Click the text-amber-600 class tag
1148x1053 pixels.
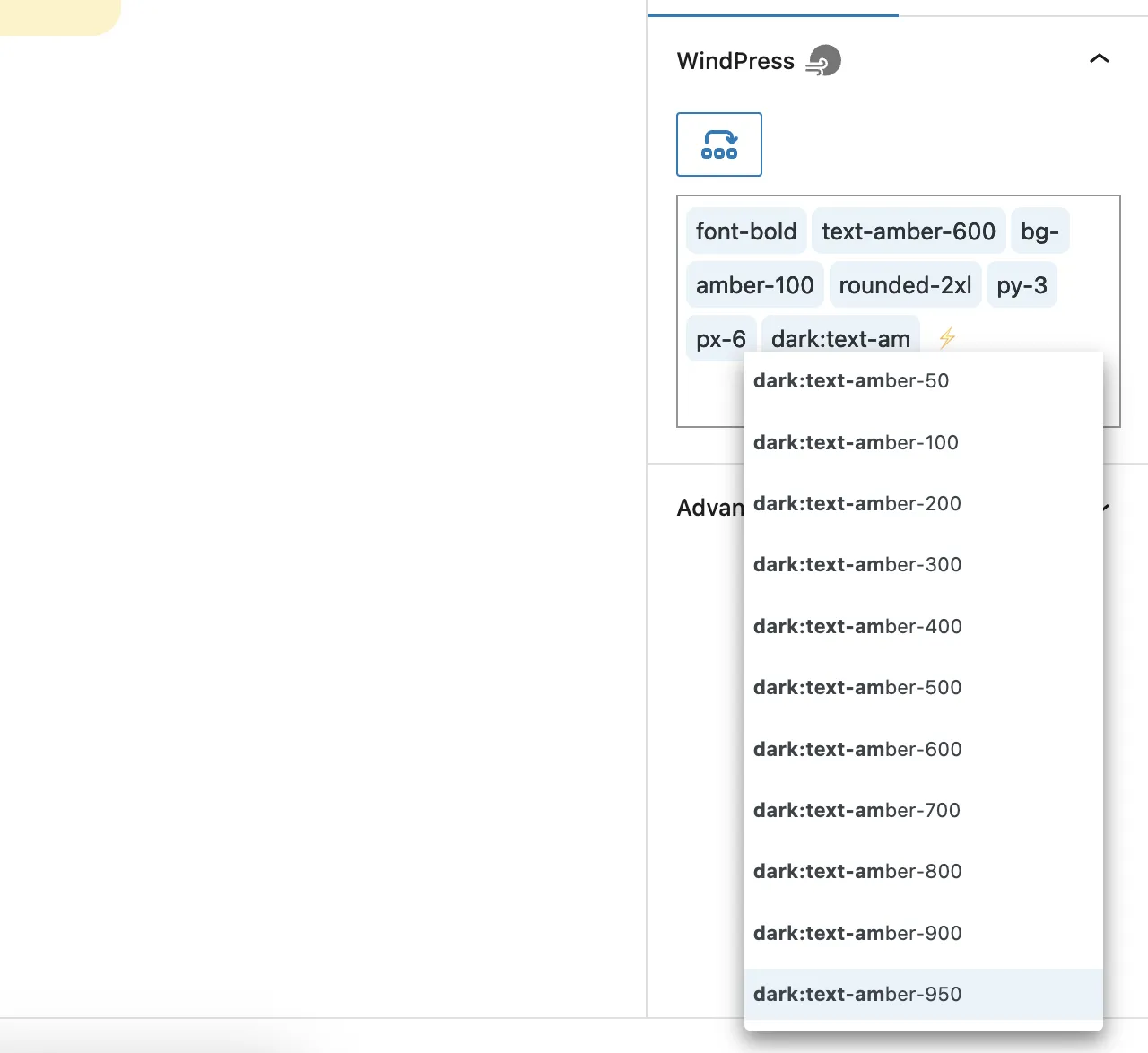[x=909, y=231]
